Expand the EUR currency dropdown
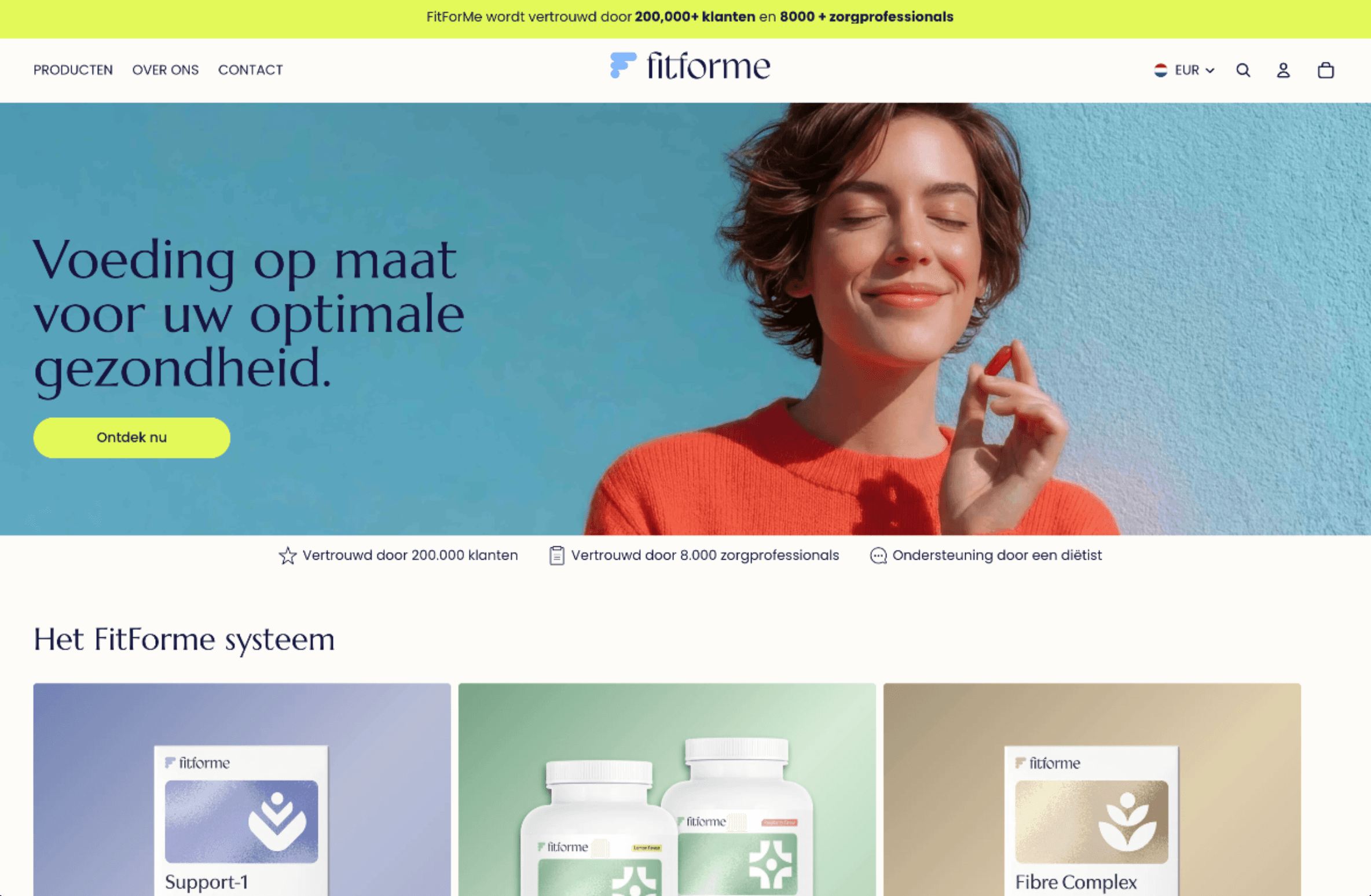 pos(1184,70)
